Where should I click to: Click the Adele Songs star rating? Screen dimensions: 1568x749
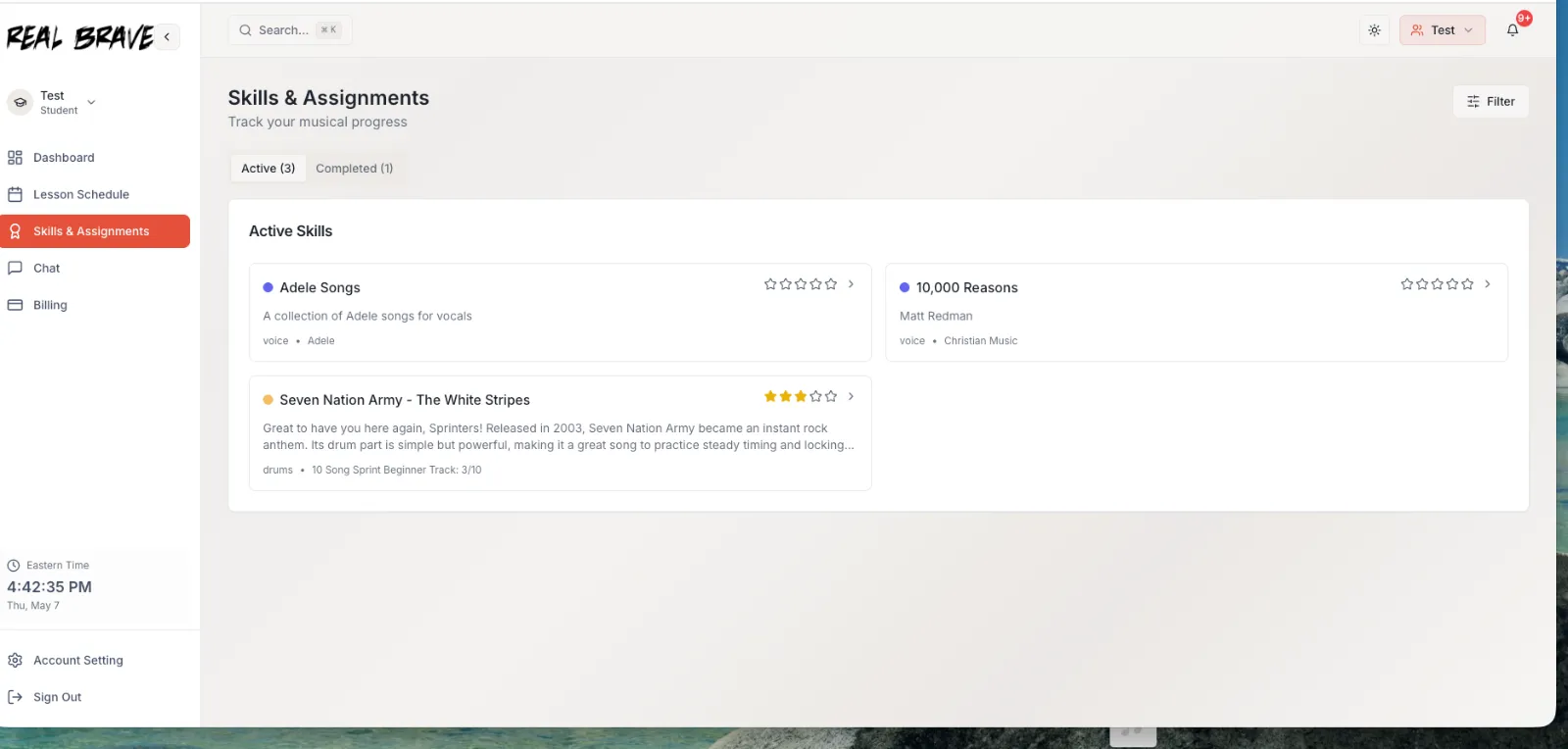(801, 284)
